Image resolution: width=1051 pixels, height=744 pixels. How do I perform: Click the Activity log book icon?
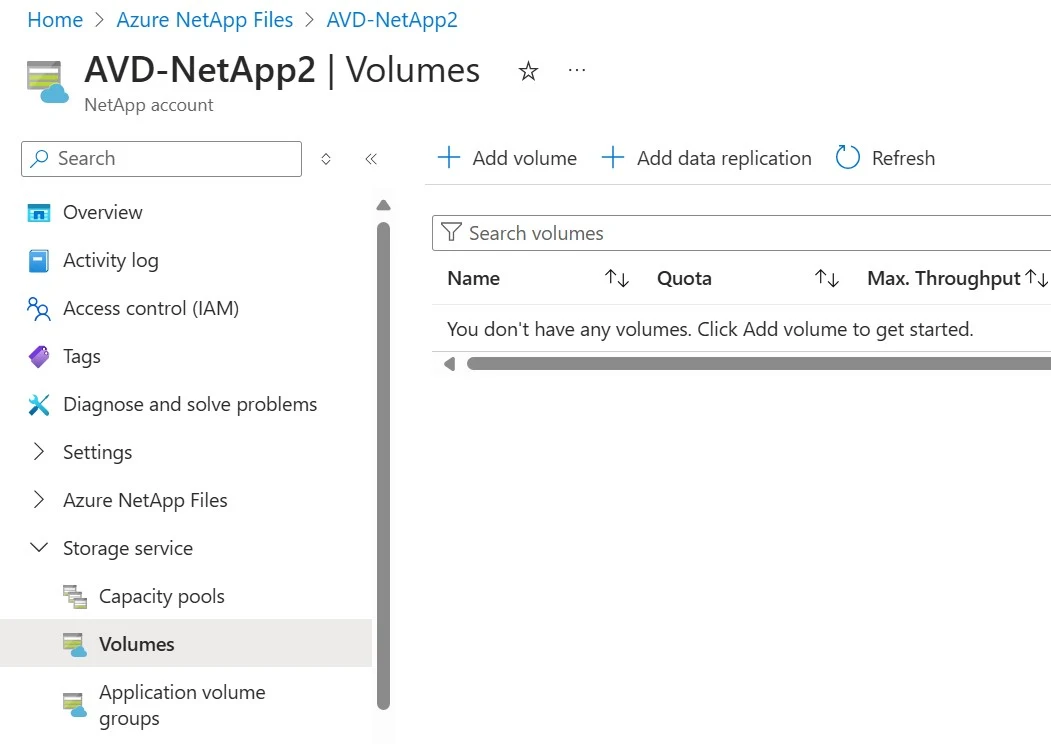[x=39, y=261]
